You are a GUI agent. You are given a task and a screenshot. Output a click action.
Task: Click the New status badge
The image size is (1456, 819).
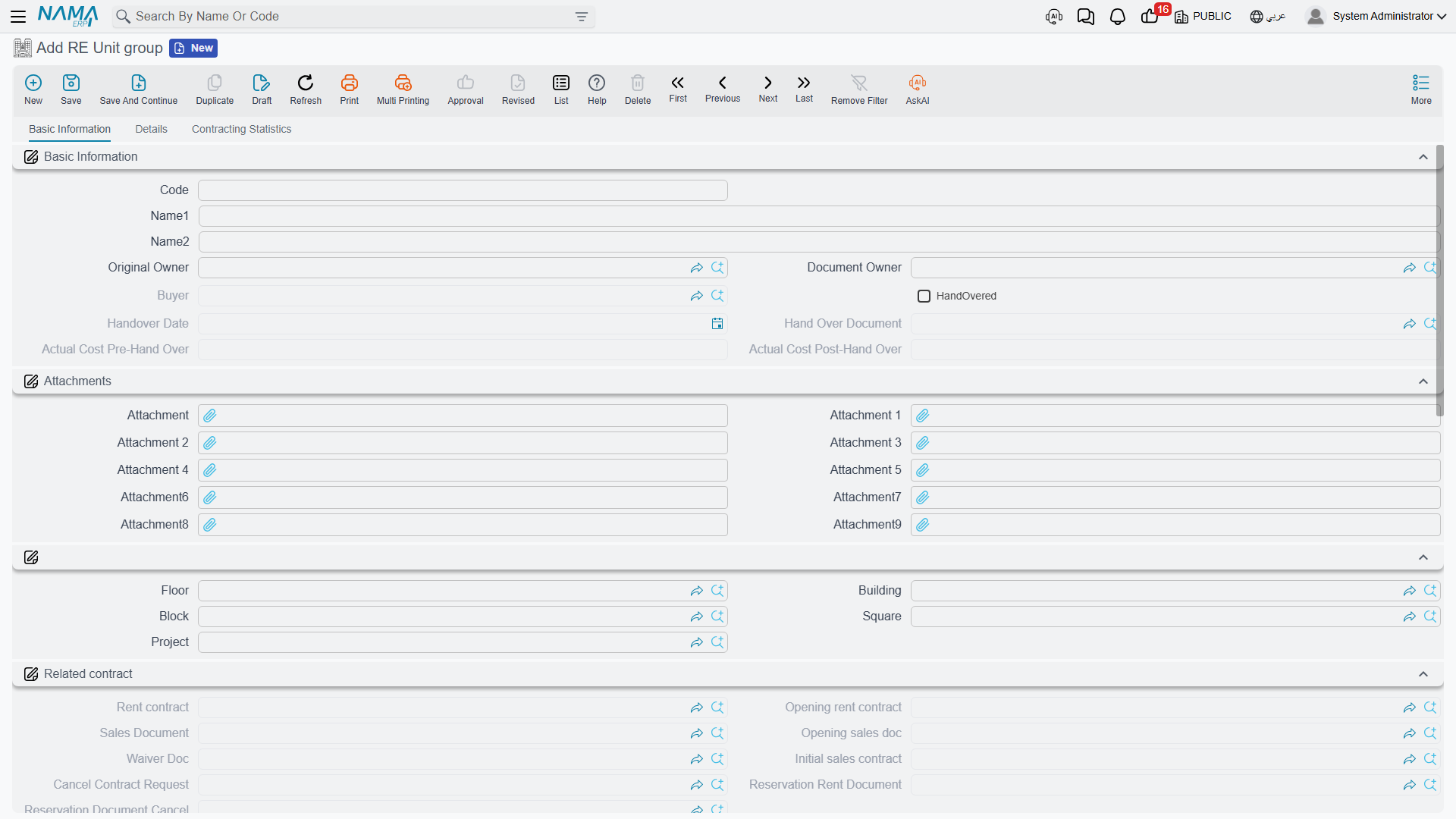click(x=193, y=48)
